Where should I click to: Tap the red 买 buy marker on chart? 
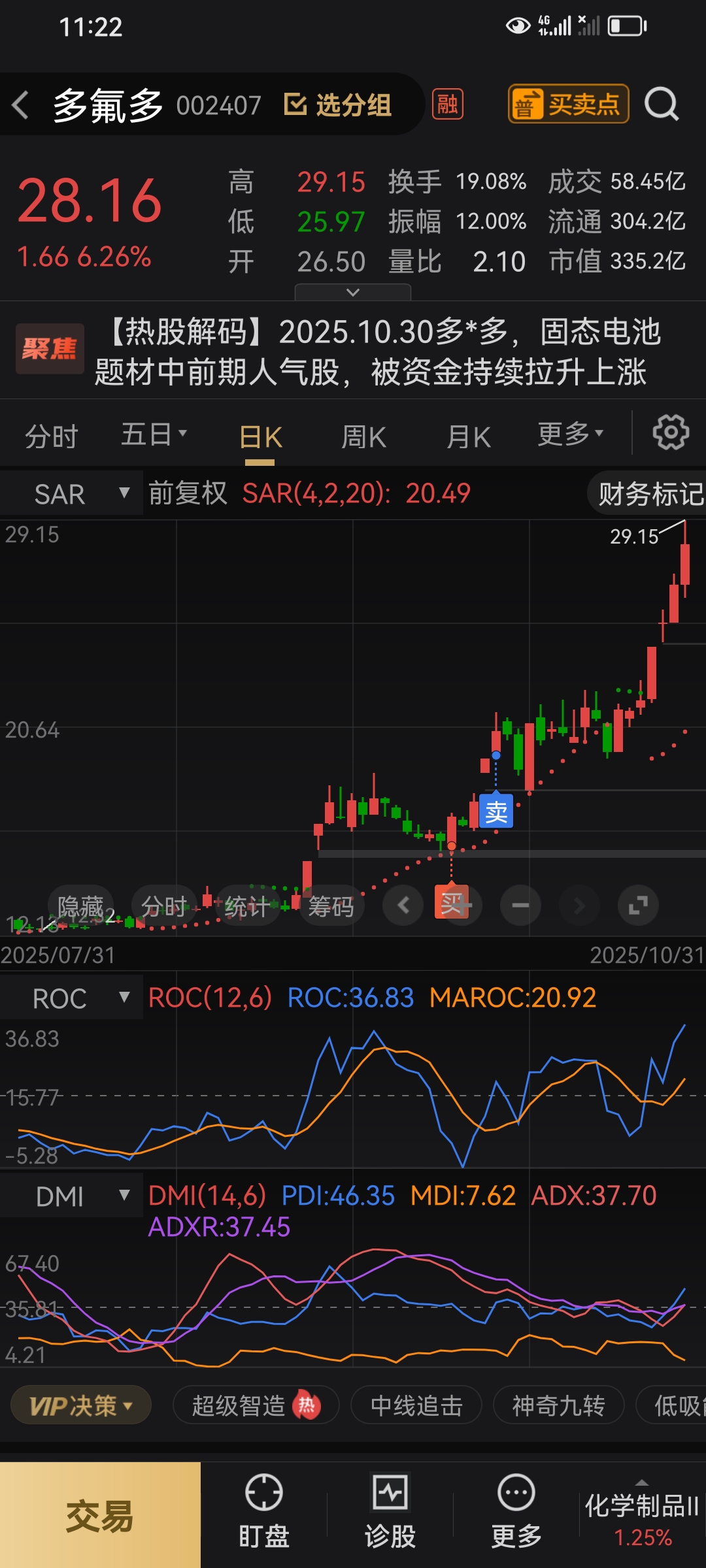(x=452, y=903)
